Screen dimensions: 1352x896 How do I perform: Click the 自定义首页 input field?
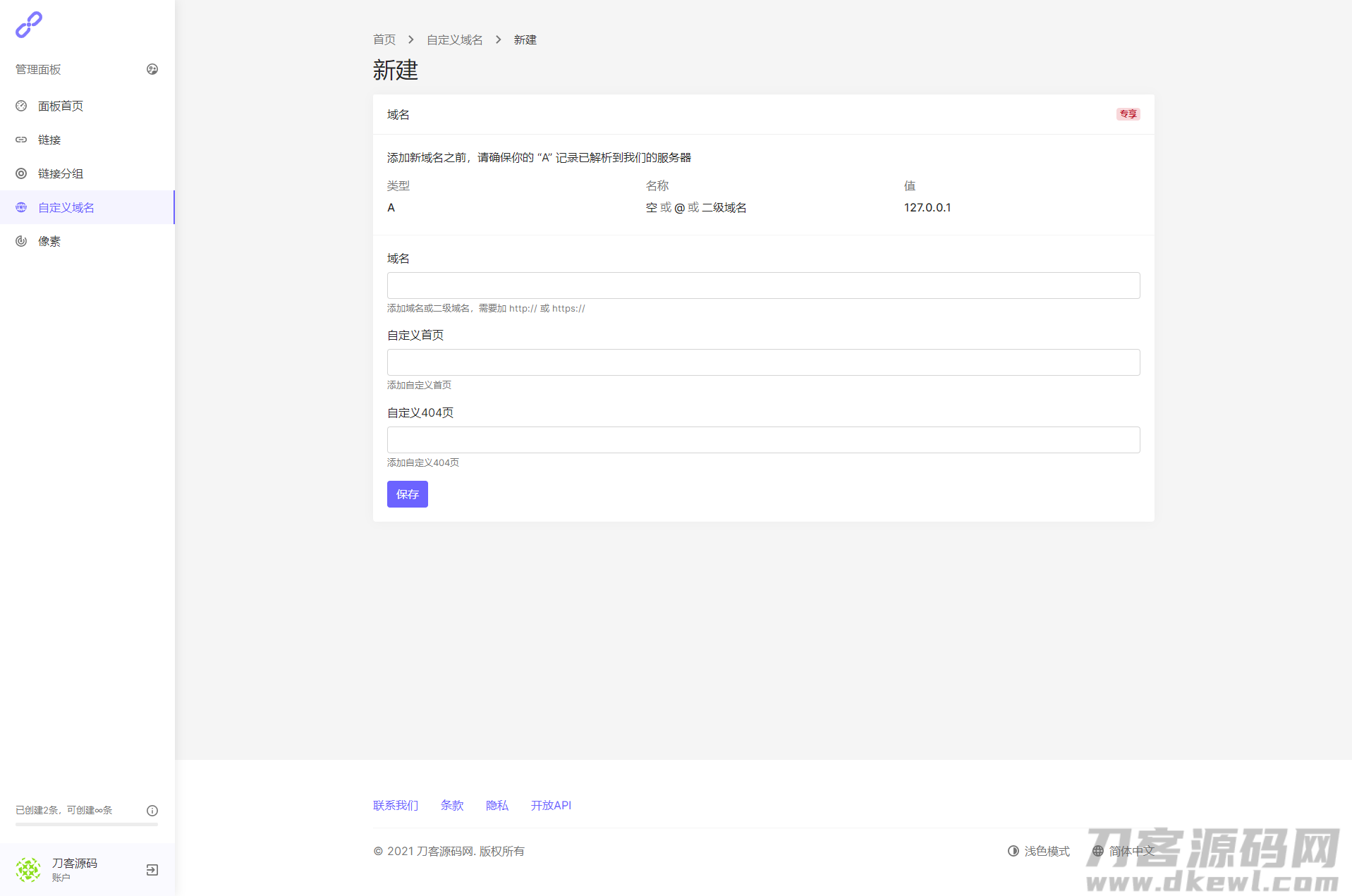pyautogui.click(x=763, y=362)
